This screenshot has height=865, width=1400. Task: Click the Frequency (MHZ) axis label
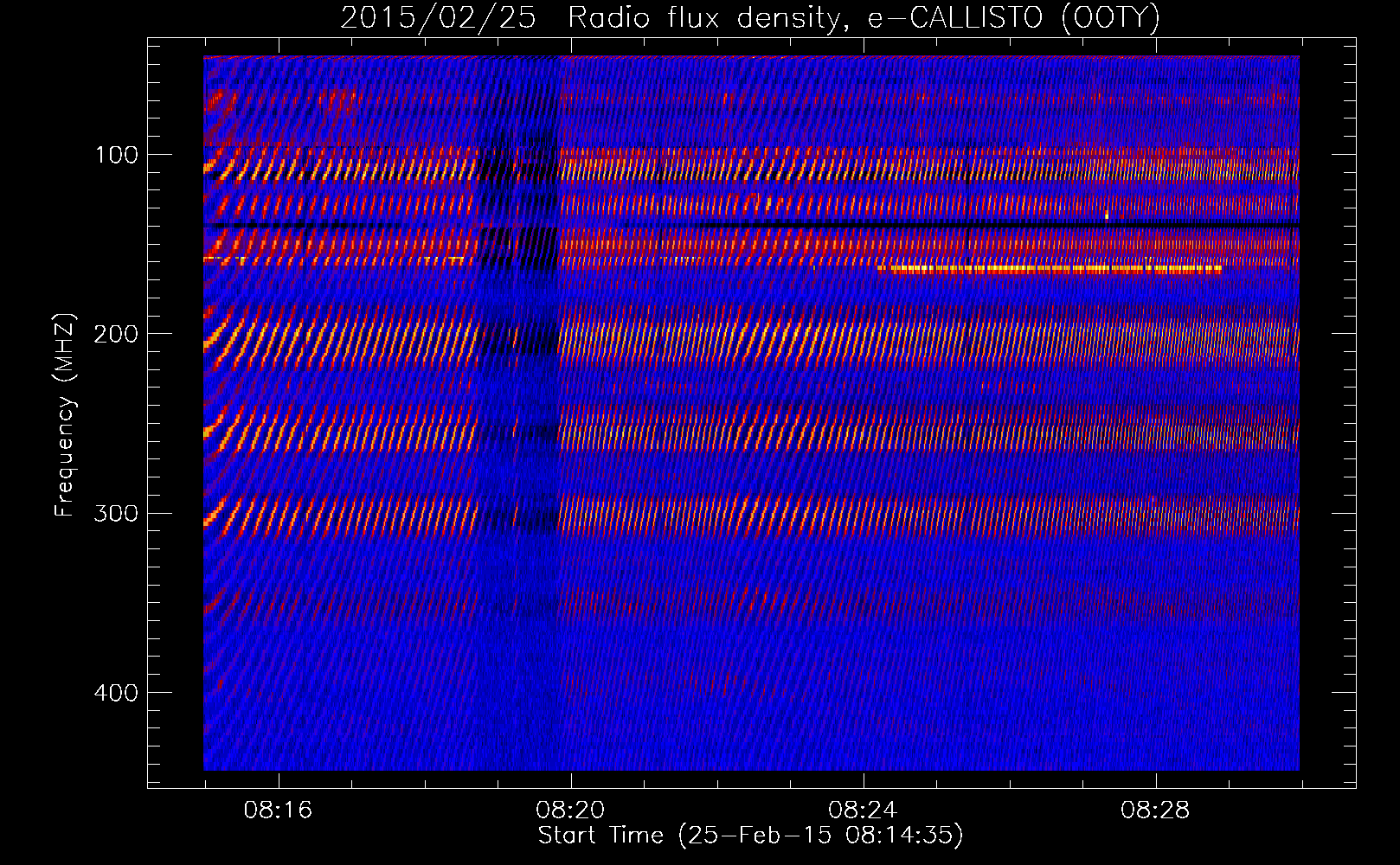pyautogui.click(x=65, y=414)
